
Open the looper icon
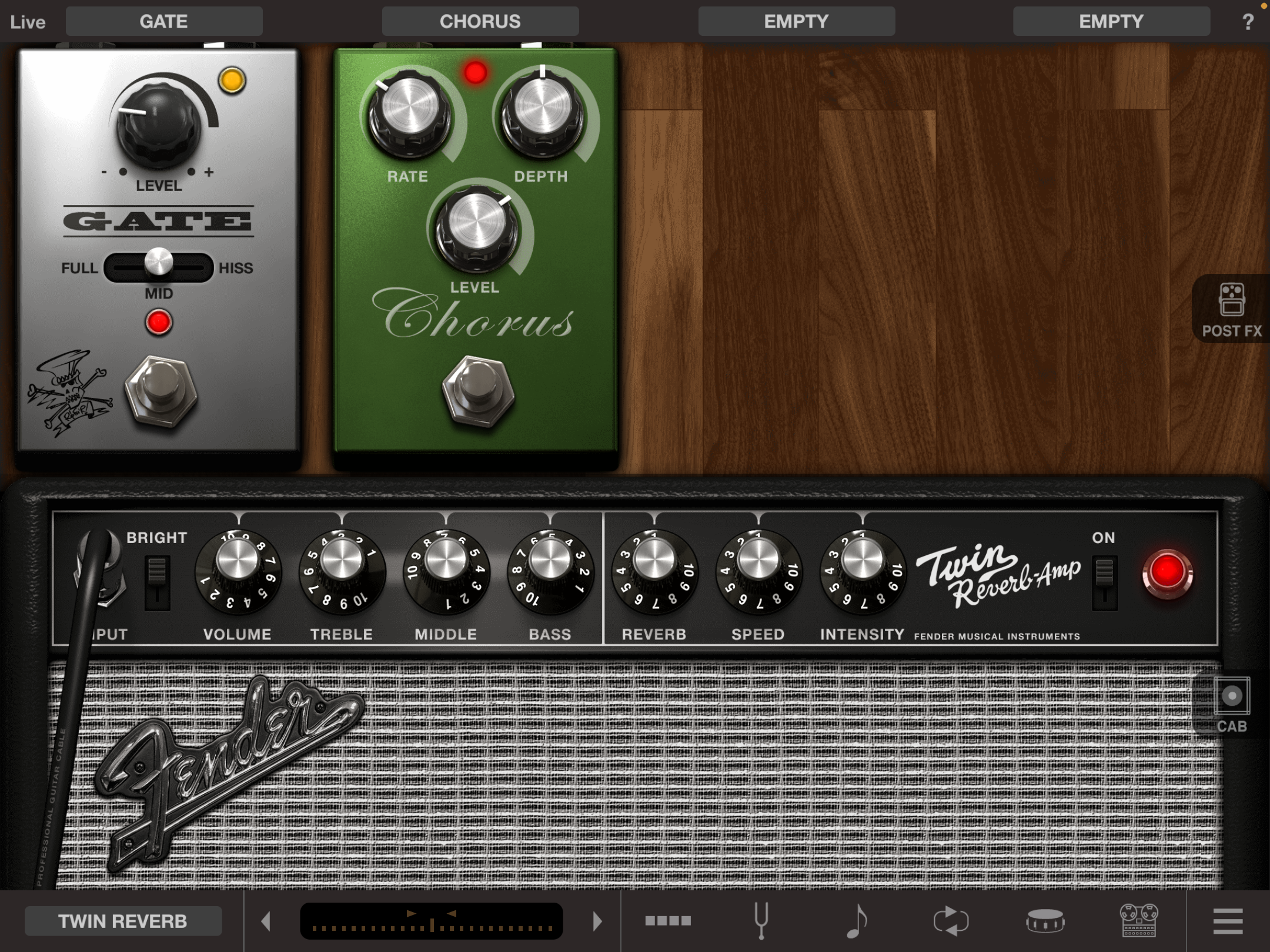click(x=950, y=920)
